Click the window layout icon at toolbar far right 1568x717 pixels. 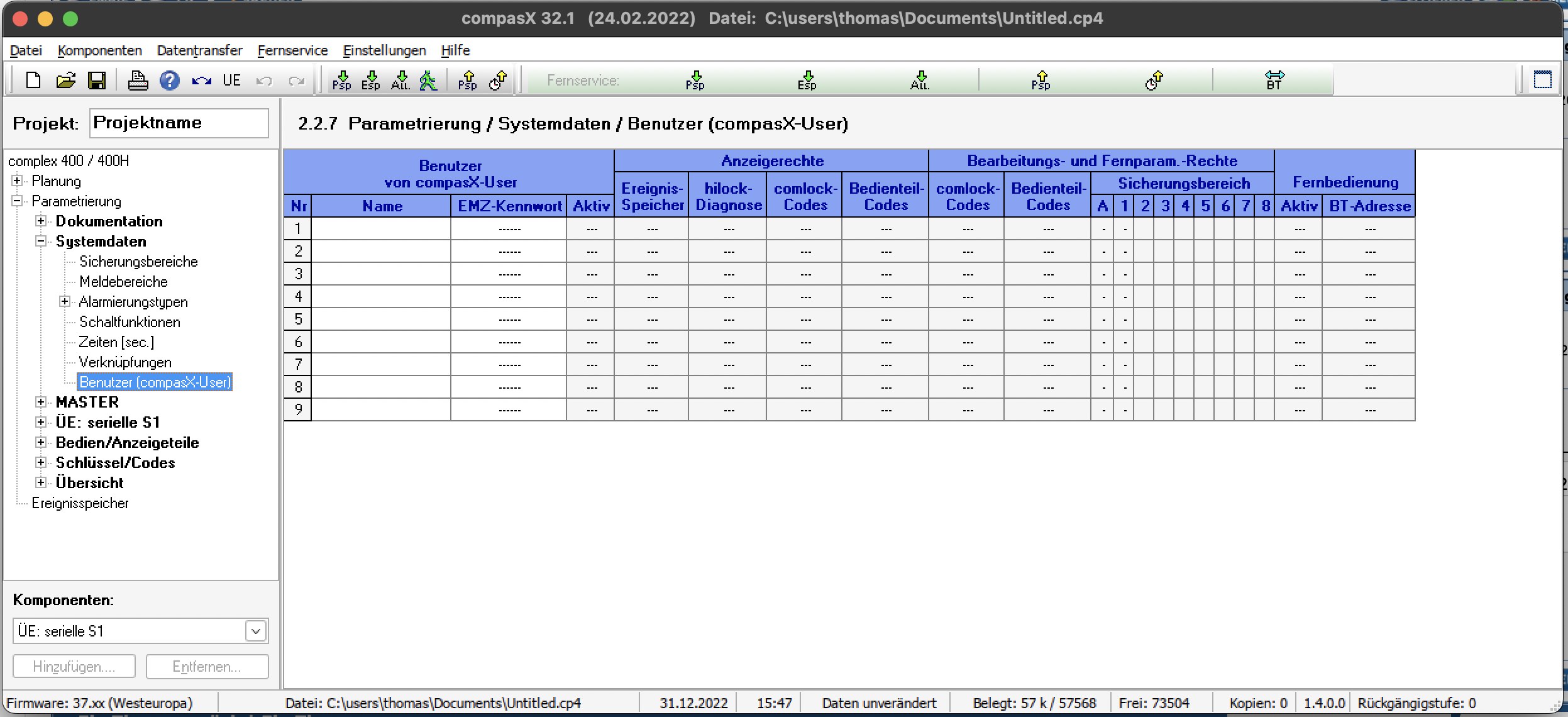pyautogui.click(x=1542, y=80)
